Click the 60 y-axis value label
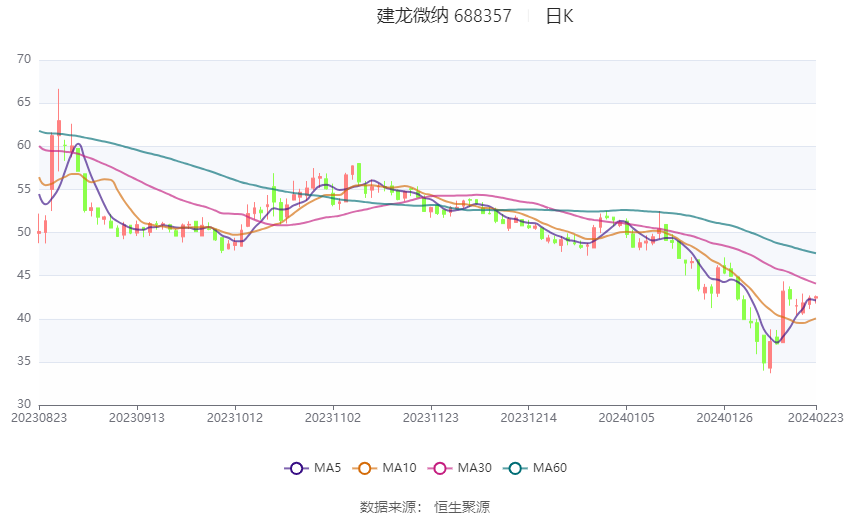 [24, 145]
